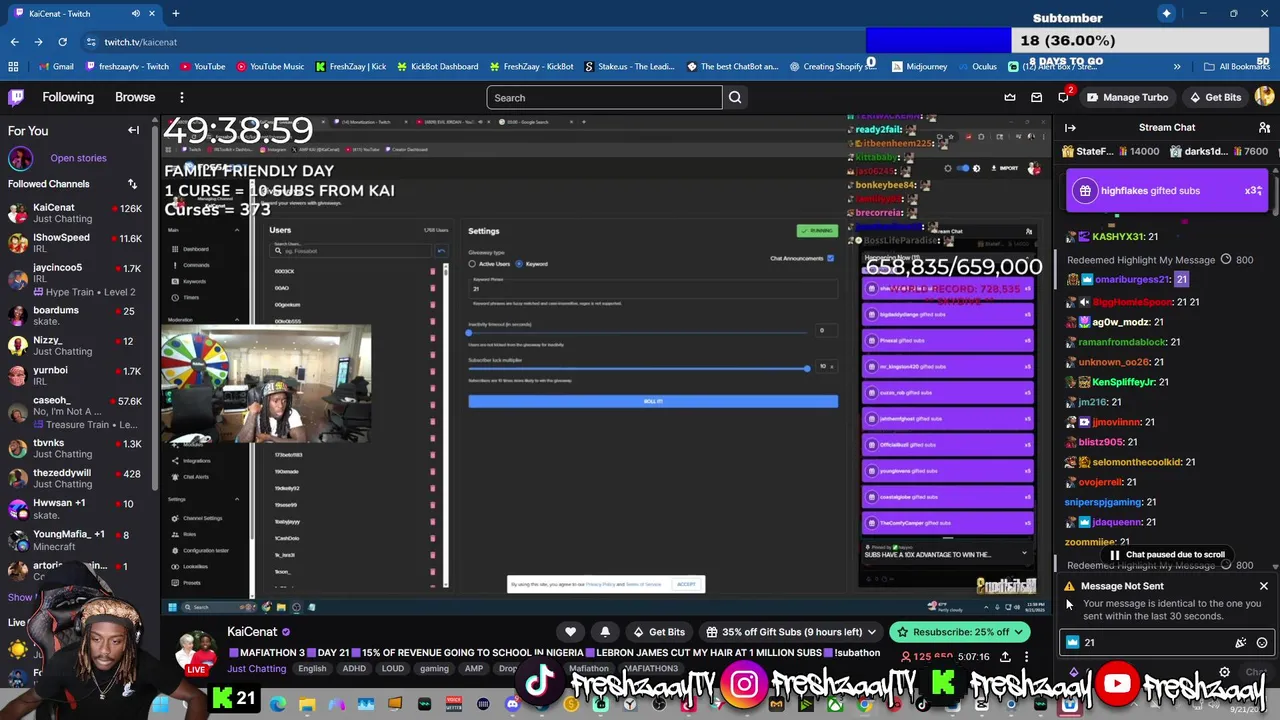Open the chat community users icon
Viewport: 1280px width, 720px height.
coord(1264,127)
